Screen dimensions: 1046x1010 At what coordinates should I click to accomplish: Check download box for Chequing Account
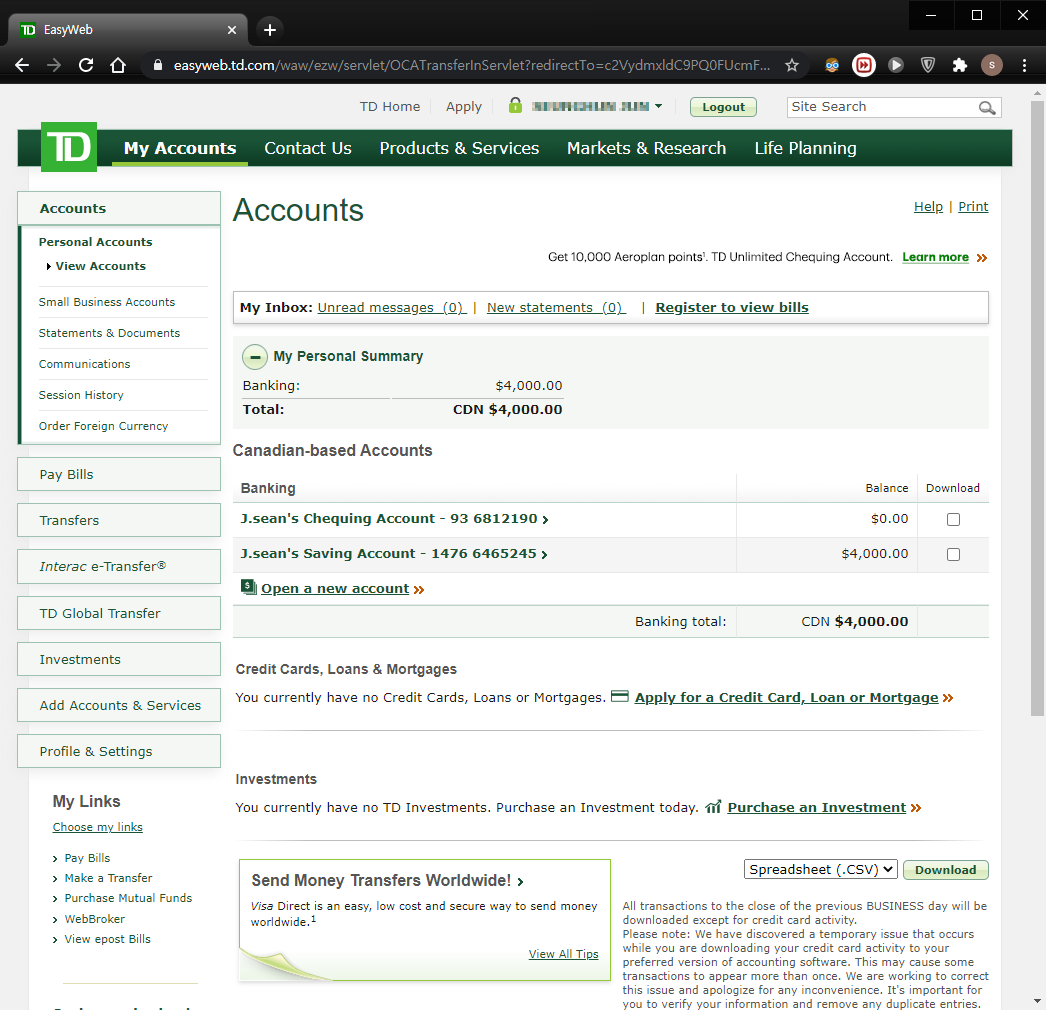[953, 520]
